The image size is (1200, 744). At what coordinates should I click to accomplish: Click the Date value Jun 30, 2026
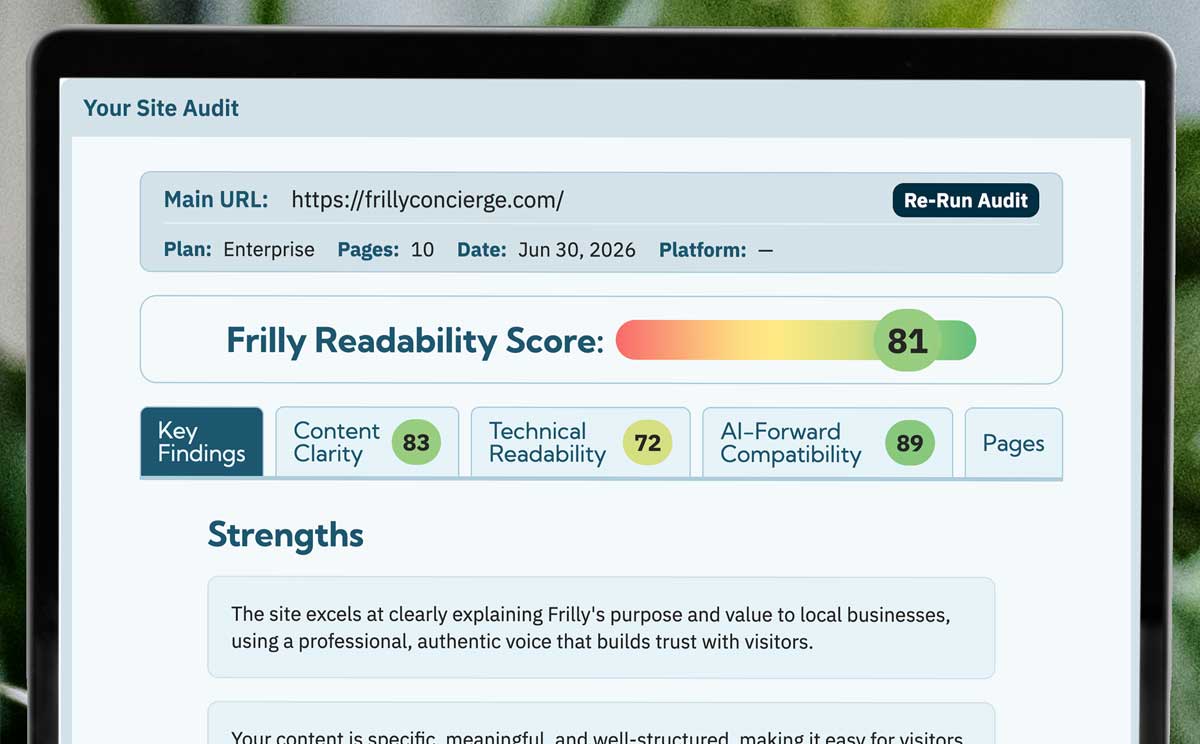(x=576, y=250)
